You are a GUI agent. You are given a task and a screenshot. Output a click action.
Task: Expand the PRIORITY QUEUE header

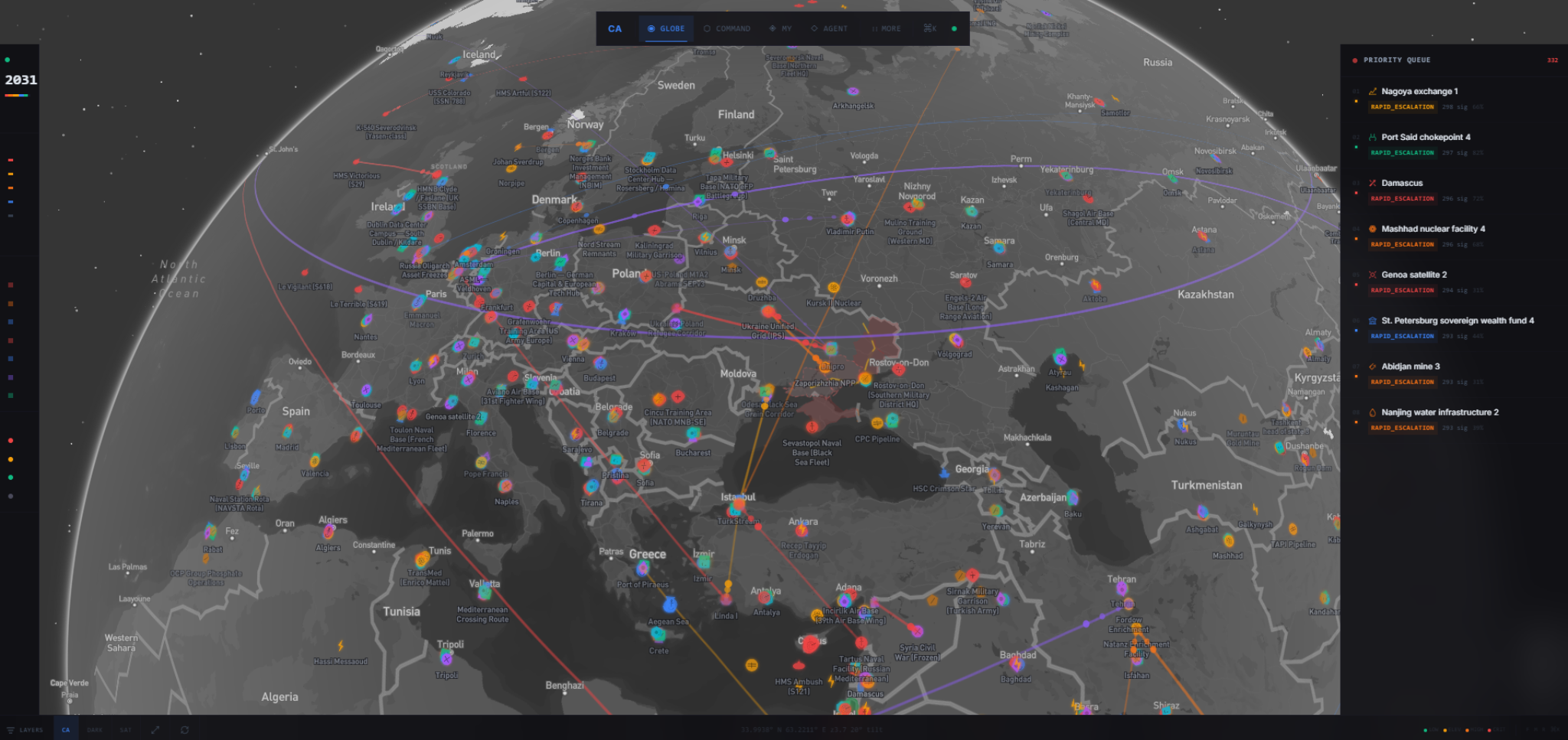click(1396, 60)
